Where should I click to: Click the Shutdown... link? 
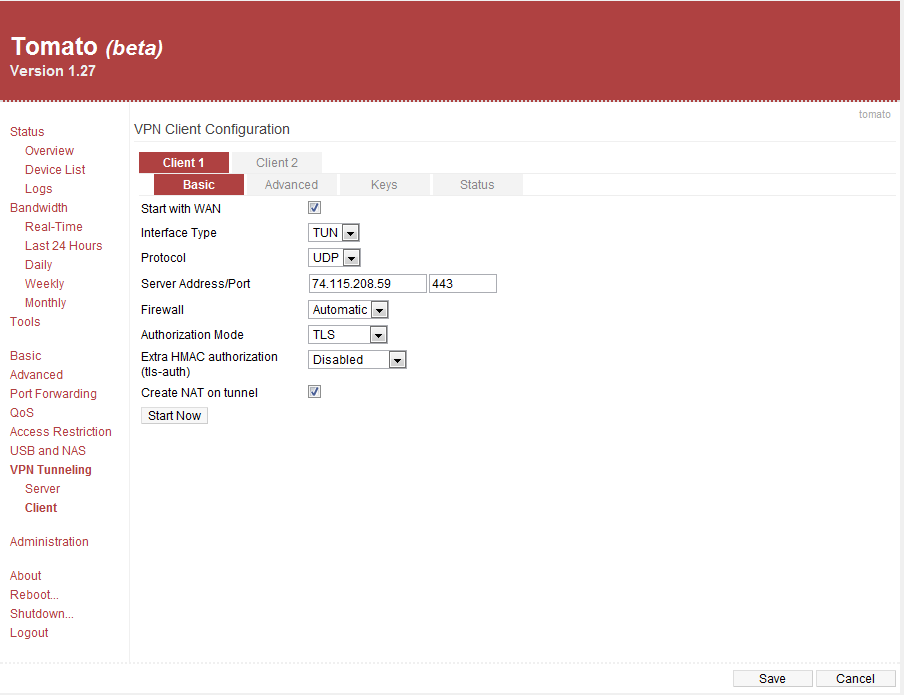(42, 614)
